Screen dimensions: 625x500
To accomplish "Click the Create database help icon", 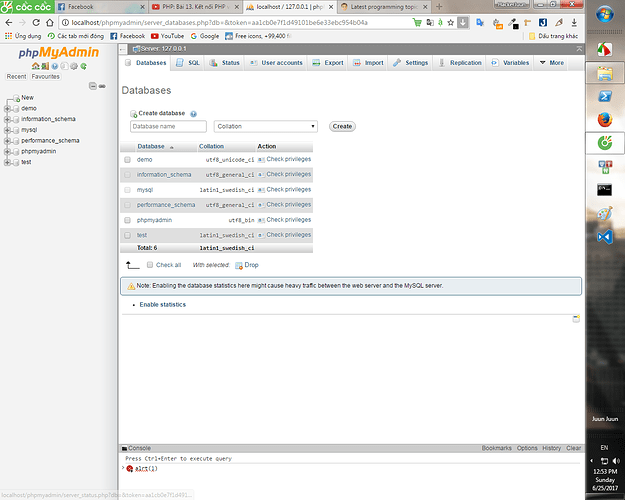I will 193,114.
